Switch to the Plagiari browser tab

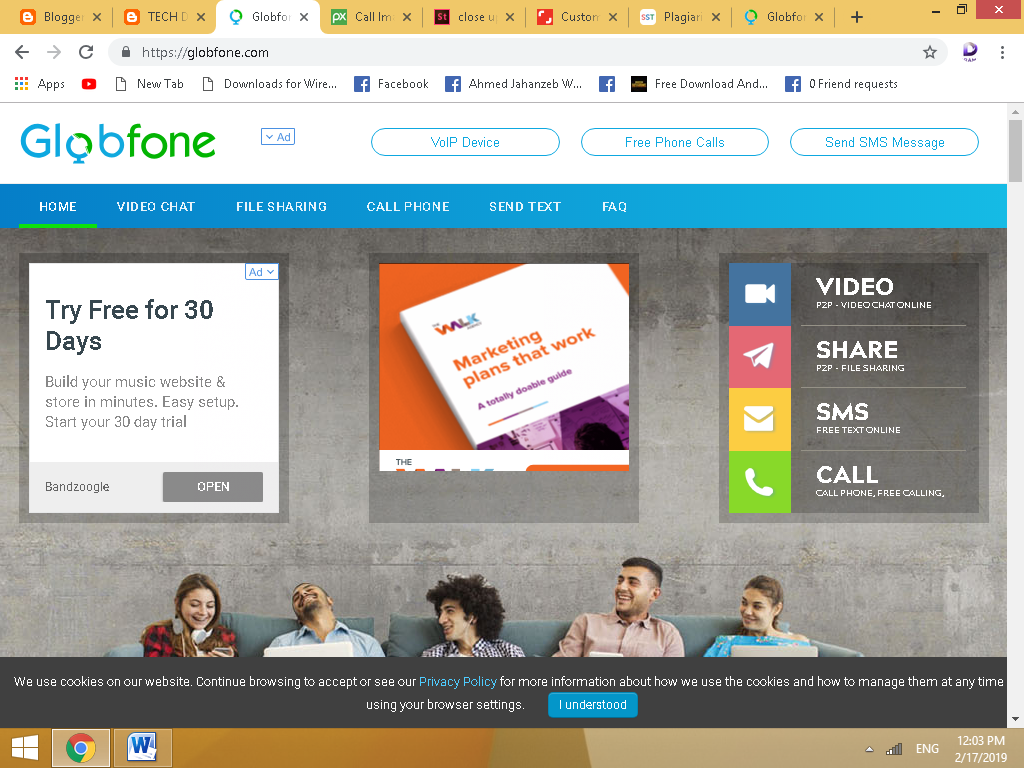click(x=683, y=16)
